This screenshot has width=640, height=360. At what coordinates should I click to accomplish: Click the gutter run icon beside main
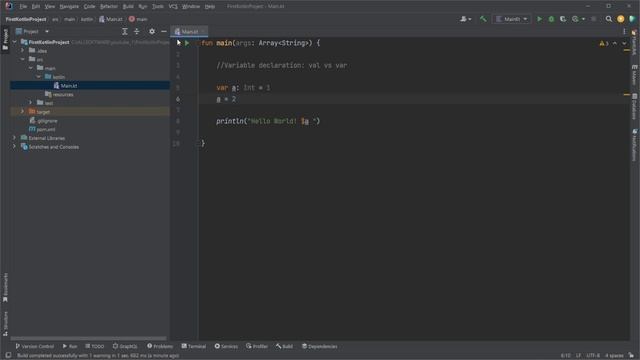tap(187, 43)
